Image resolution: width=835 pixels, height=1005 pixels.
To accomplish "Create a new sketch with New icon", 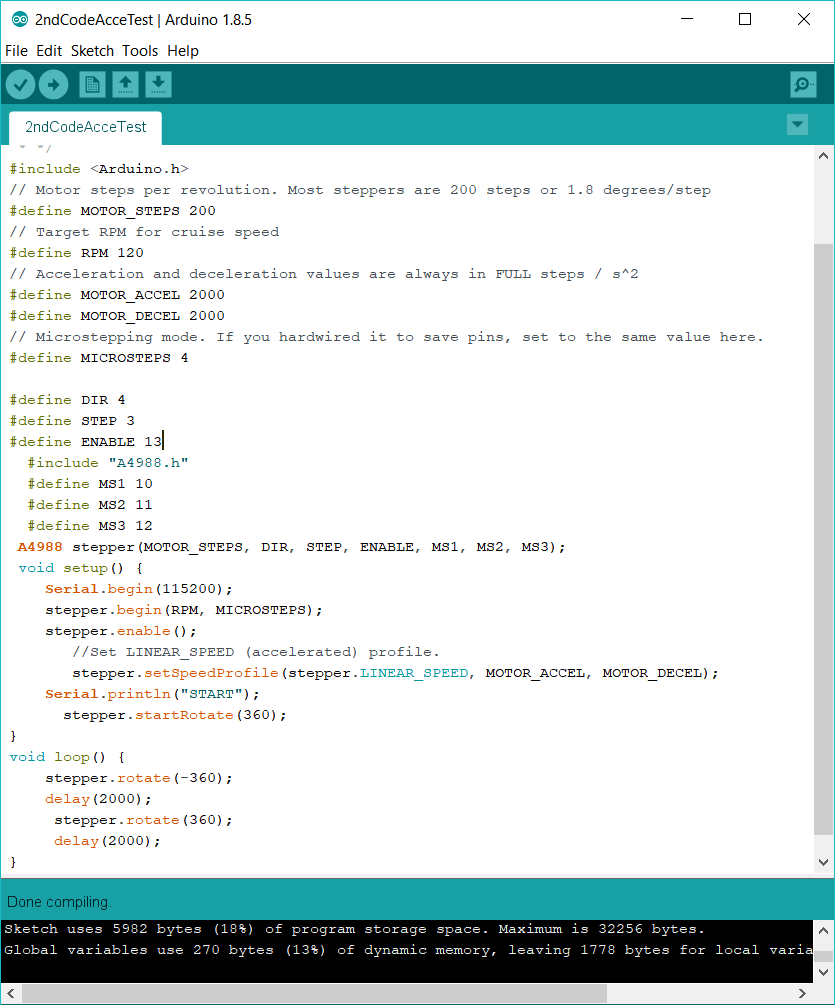I will (x=92, y=85).
